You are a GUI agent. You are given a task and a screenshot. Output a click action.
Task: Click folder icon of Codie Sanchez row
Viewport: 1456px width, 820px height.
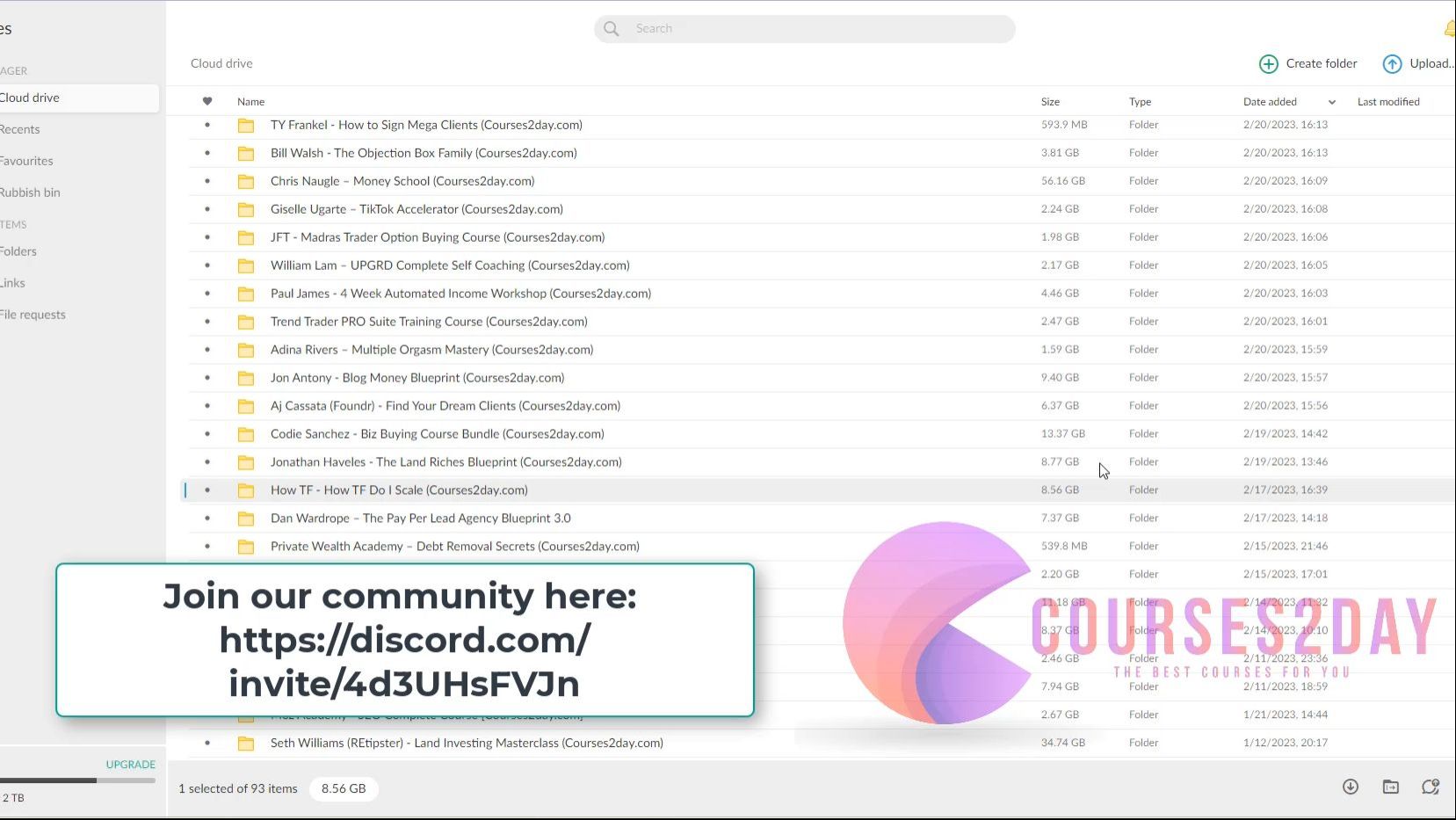(246, 435)
